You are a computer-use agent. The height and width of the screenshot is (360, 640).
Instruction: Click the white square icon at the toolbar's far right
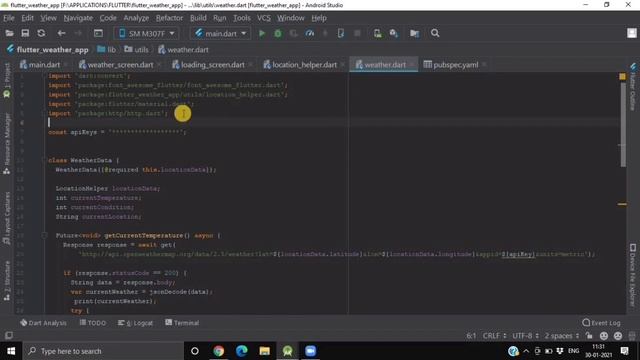[x=632, y=33]
